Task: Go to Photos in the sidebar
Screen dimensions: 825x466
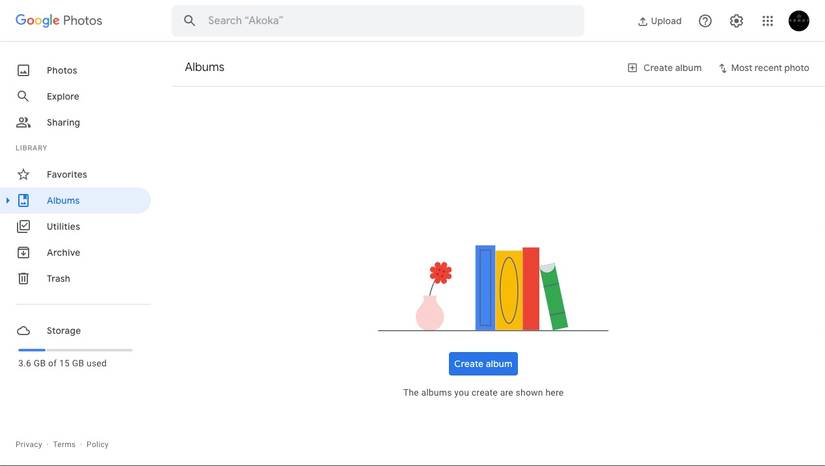Action: (x=61, y=71)
